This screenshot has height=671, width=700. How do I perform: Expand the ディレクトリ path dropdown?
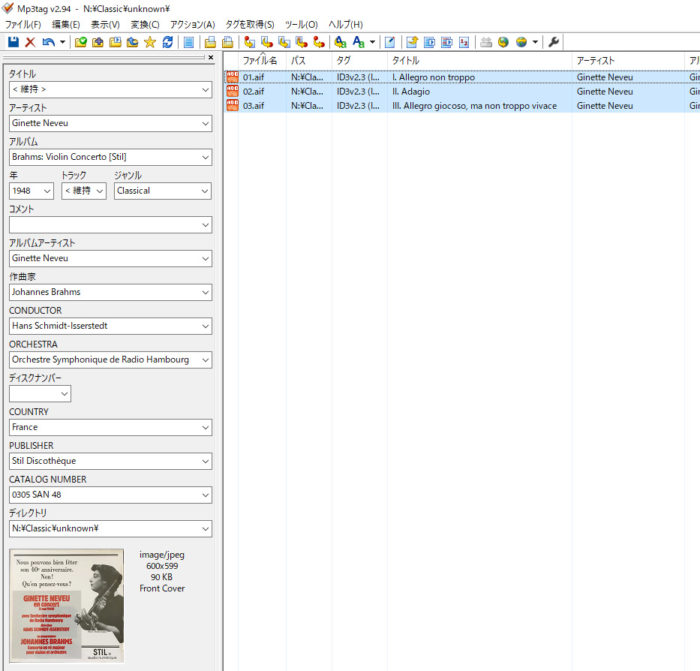[x=205, y=529]
